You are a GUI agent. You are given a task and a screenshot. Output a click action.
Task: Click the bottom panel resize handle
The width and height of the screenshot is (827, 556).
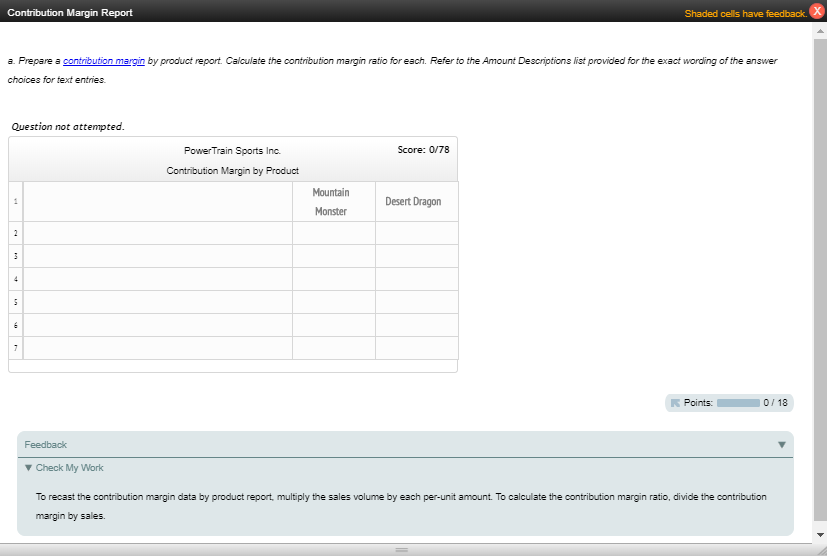coord(402,550)
